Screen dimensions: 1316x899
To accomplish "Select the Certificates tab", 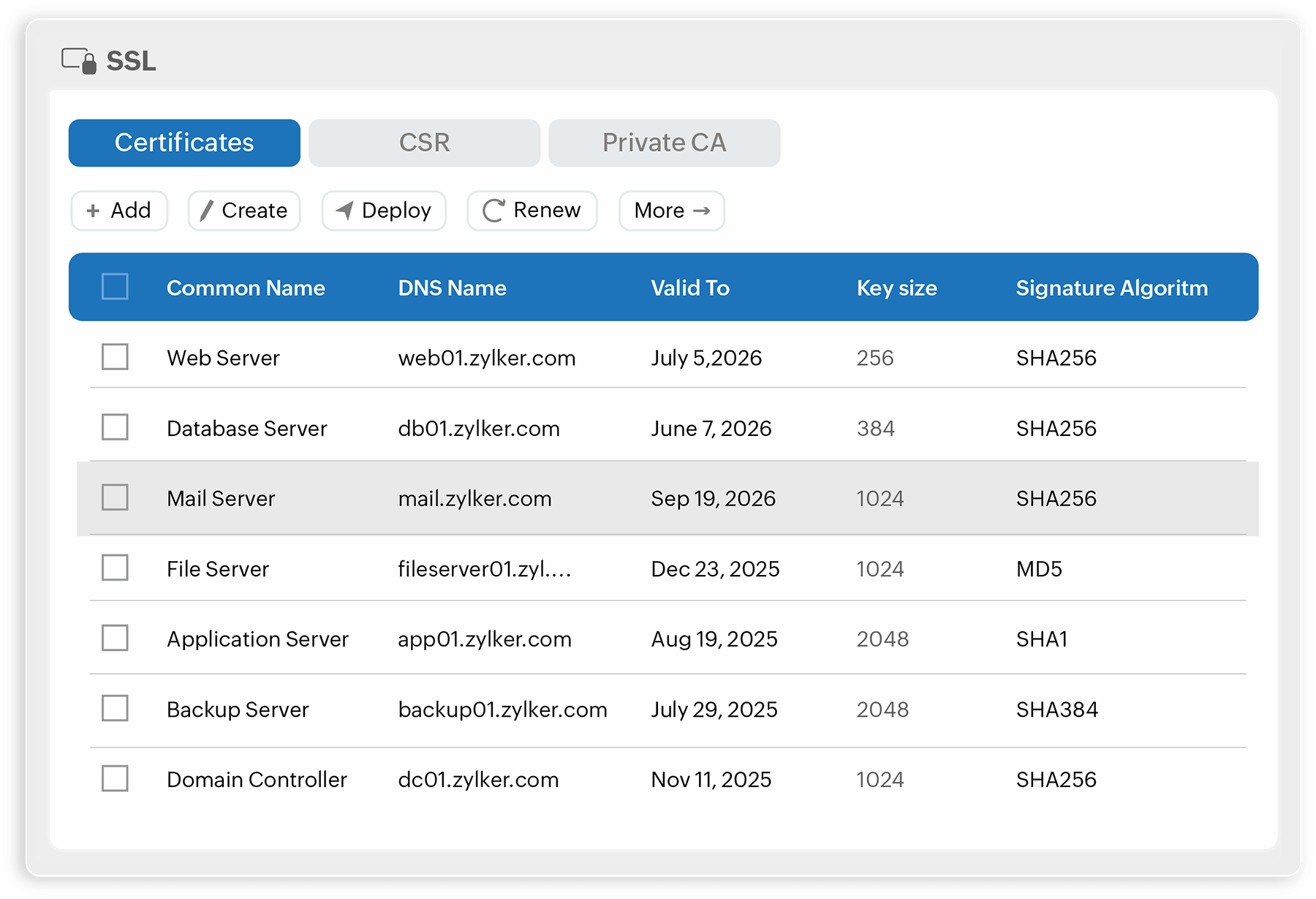I will pos(184,143).
